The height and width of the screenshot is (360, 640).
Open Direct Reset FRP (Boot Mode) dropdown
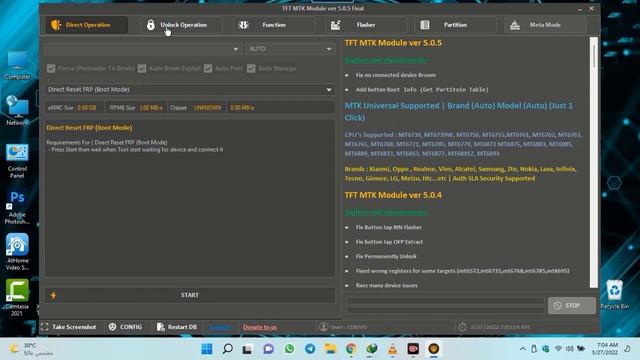tap(190, 89)
